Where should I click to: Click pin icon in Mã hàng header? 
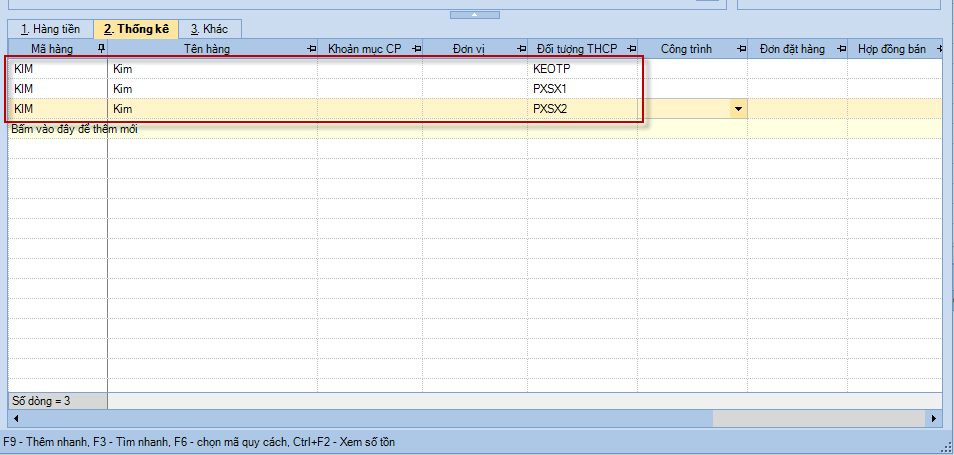pyautogui.click(x=102, y=49)
